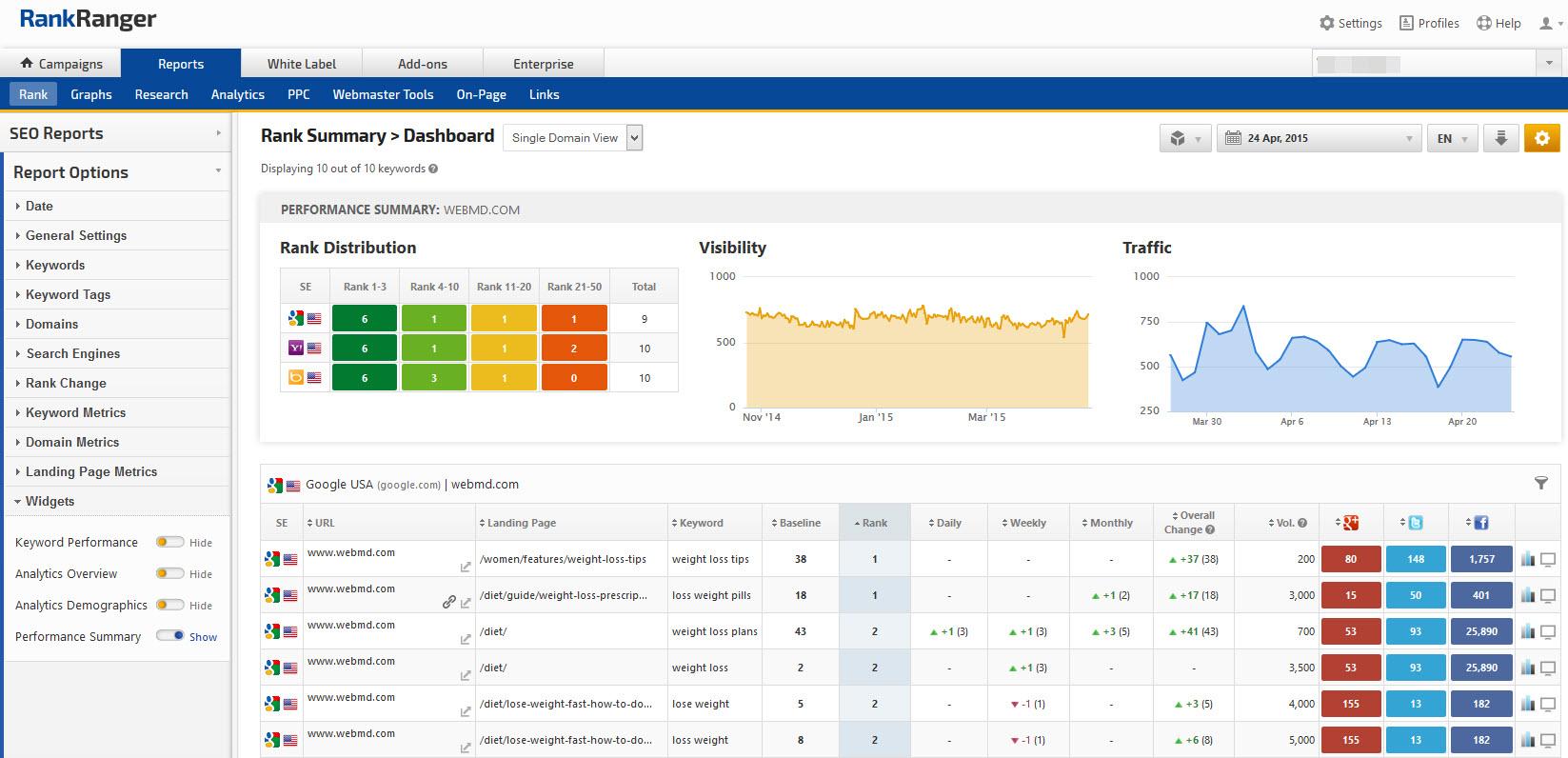
Task: Click help icon beside Overall Change header
Action: pos(1210,529)
